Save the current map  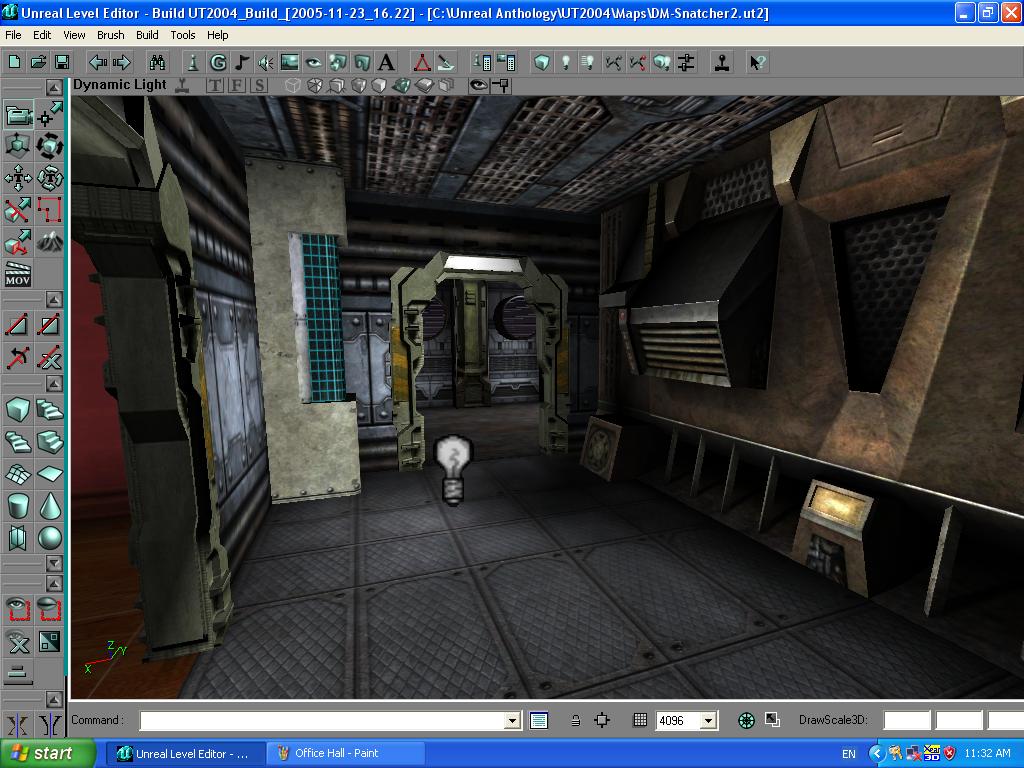click(62, 62)
